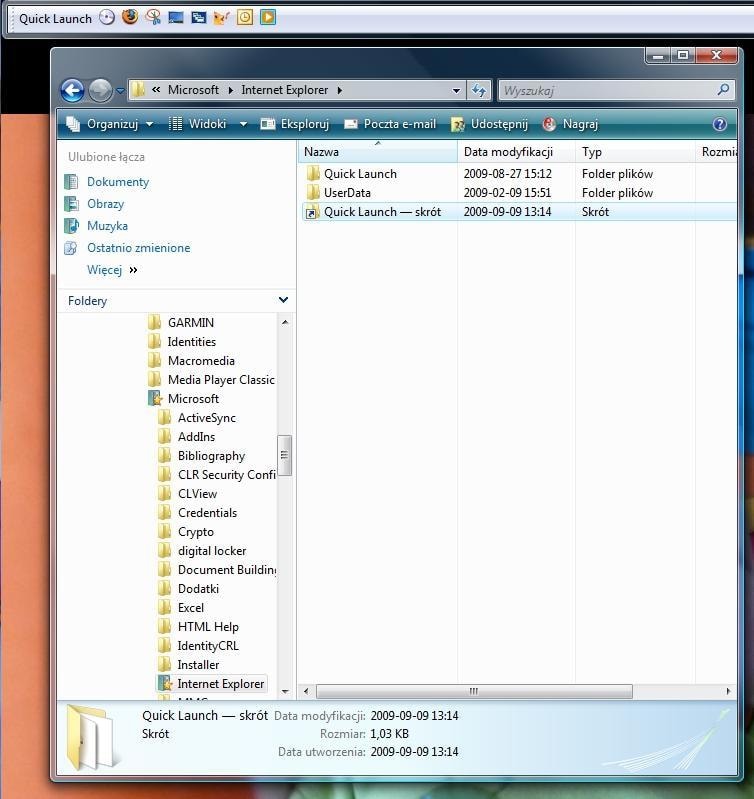Select Dodatki in the folder tree
The image size is (754, 799).
tap(198, 589)
